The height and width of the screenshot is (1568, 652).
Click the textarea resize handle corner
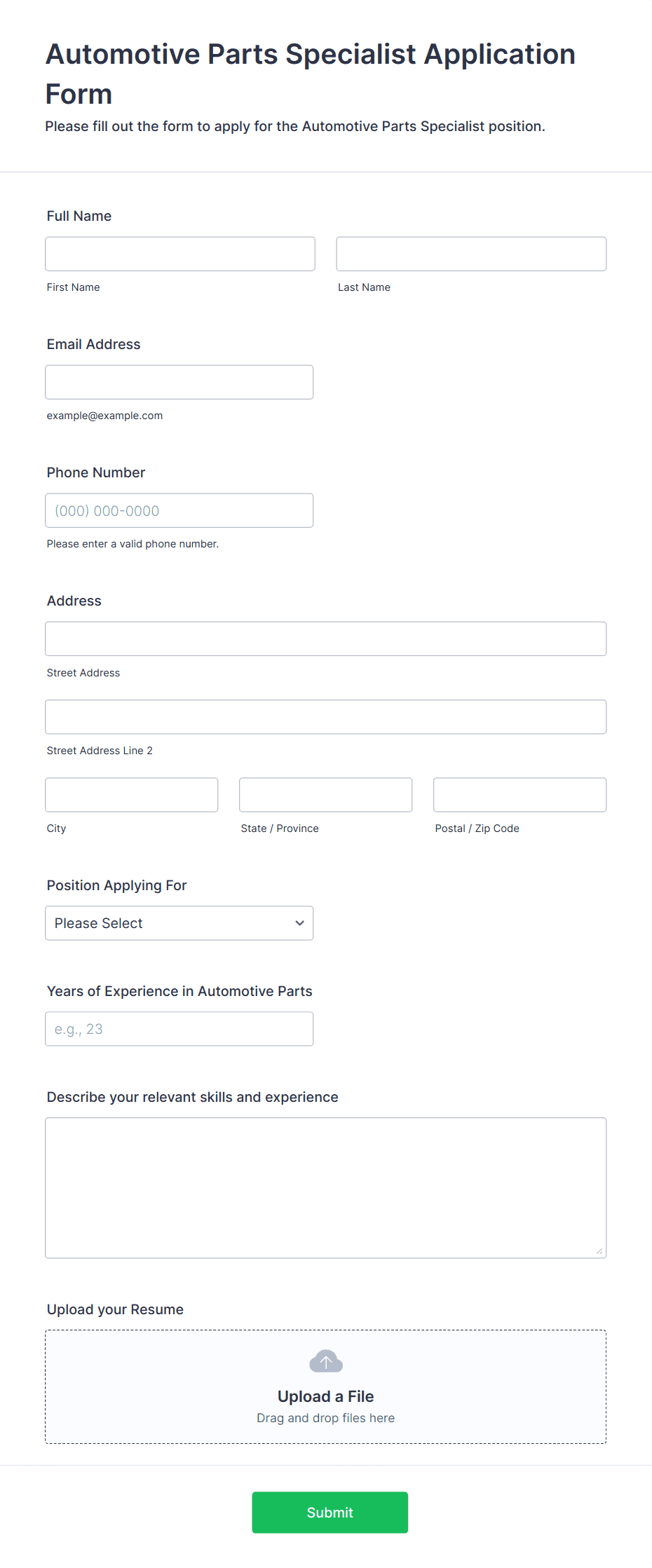click(x=599, y=1251)
